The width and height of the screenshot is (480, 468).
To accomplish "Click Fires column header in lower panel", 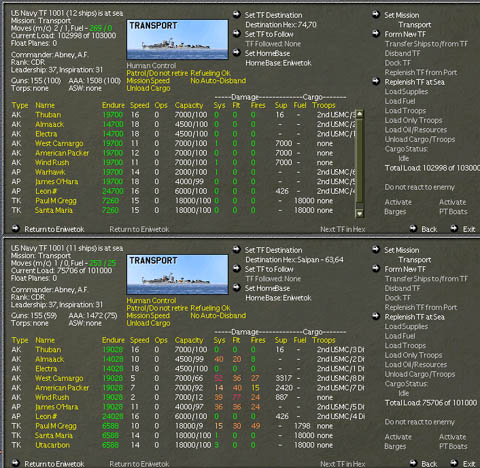I will tap(258, 340).
